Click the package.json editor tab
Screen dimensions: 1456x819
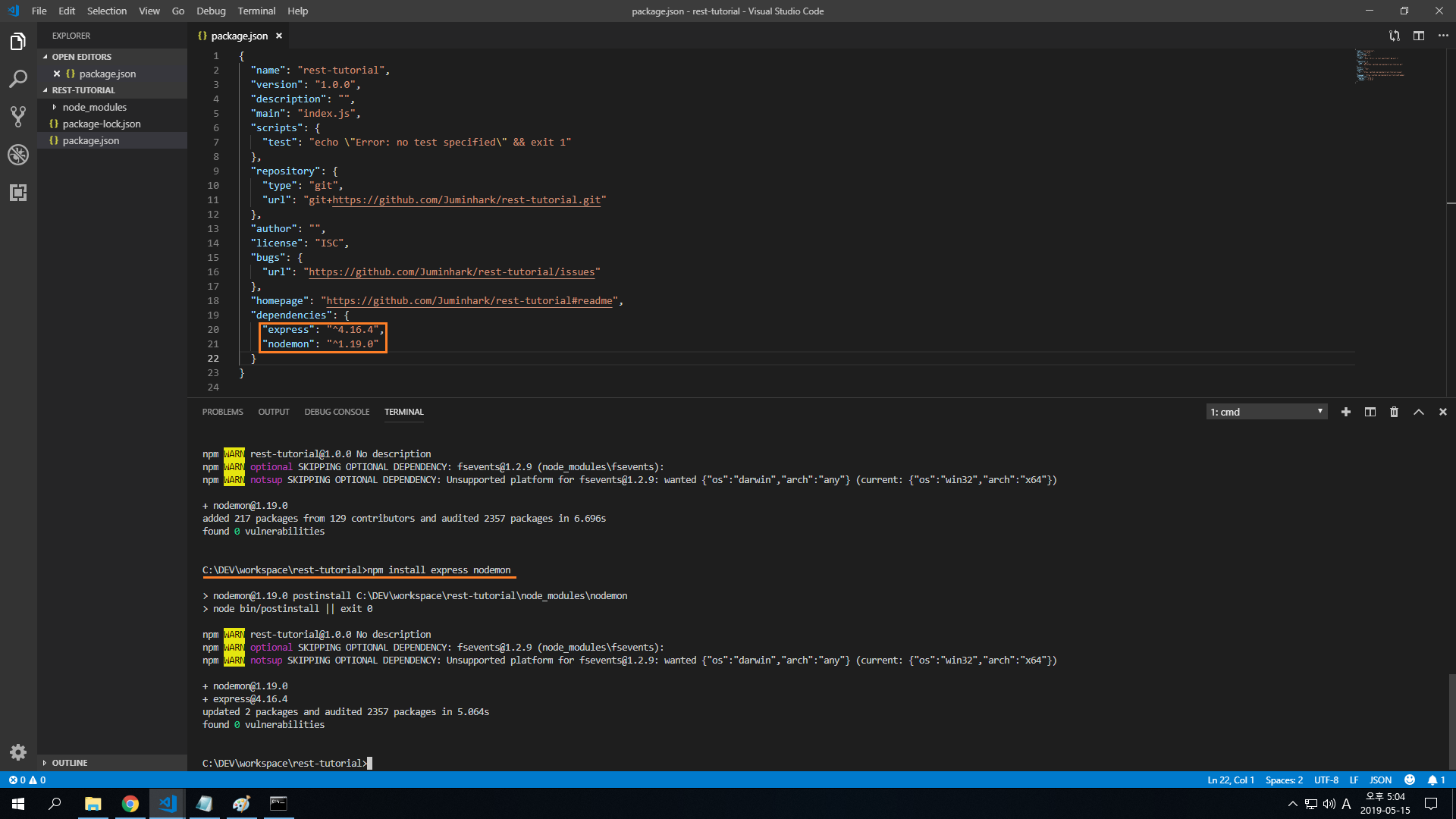pos(239,36)
